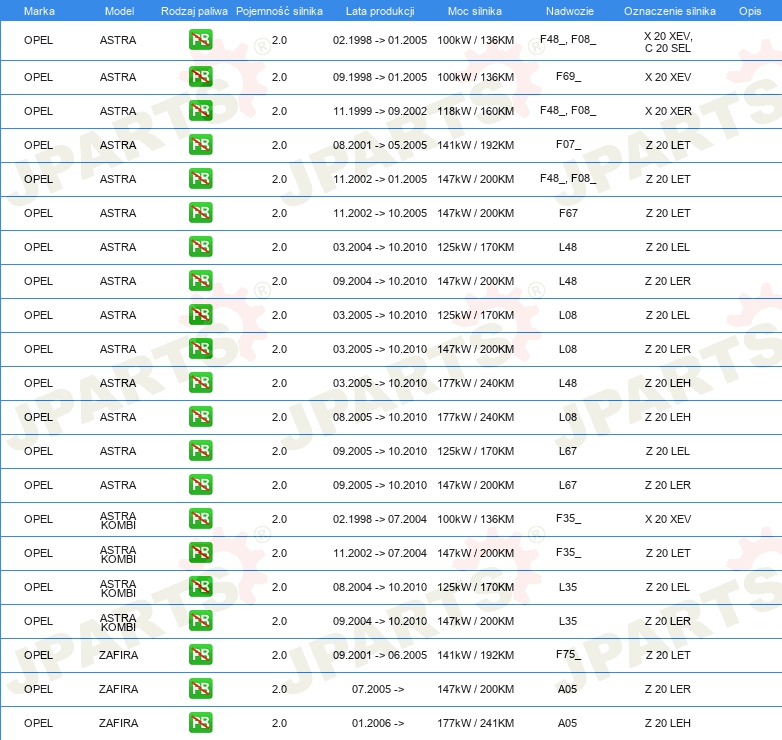The height and width of the screenshot is (740, 782).
Task: Select the 'F07_' body cell
Action: point(568,144)
